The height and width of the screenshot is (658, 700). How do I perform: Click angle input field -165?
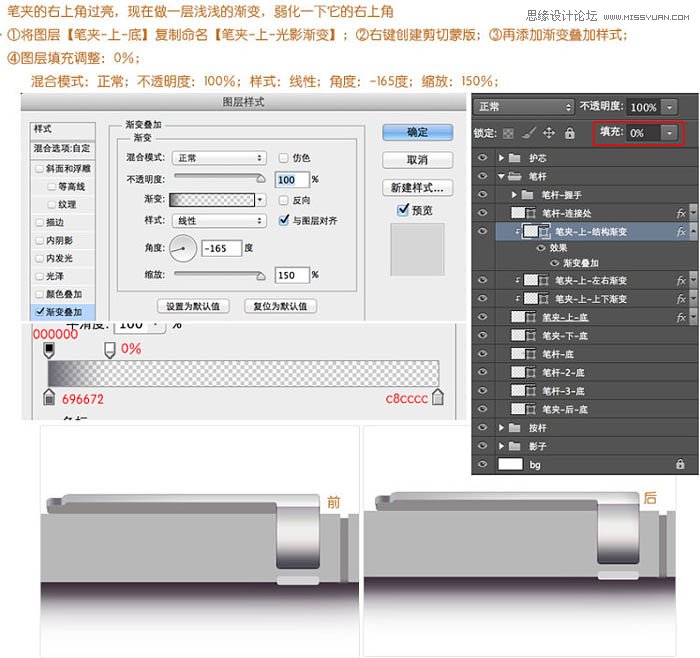[221, 248]
